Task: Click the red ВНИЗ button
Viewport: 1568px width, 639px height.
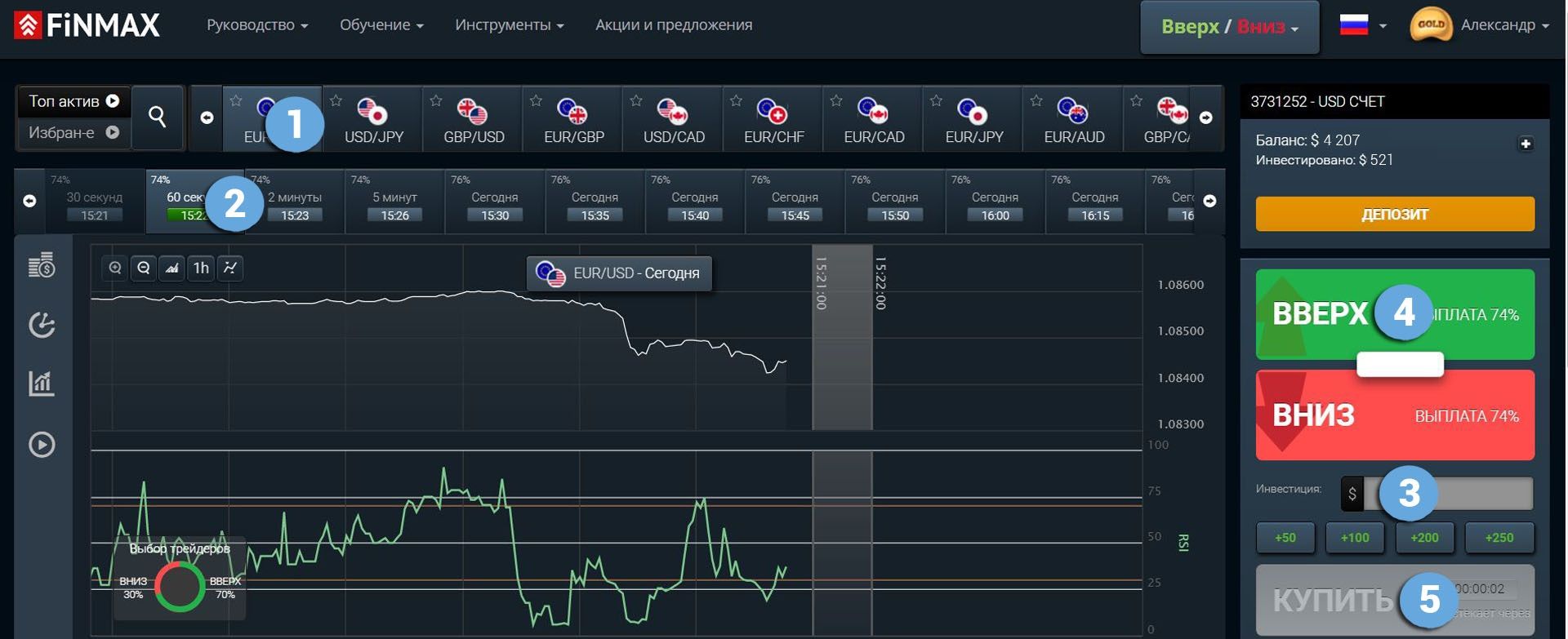Action: click(1395, 415)
